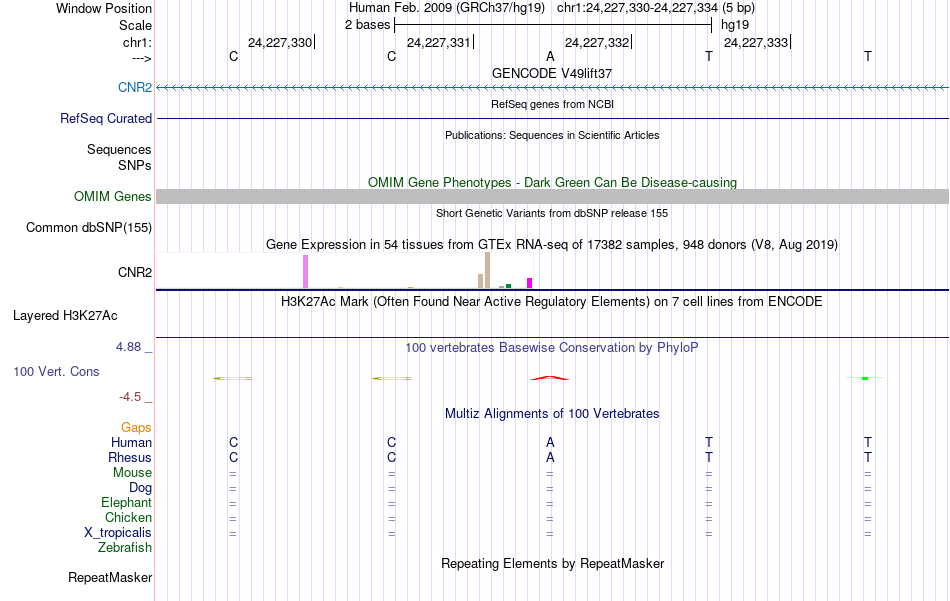Select the Rhesus species label

pos(130,457)
